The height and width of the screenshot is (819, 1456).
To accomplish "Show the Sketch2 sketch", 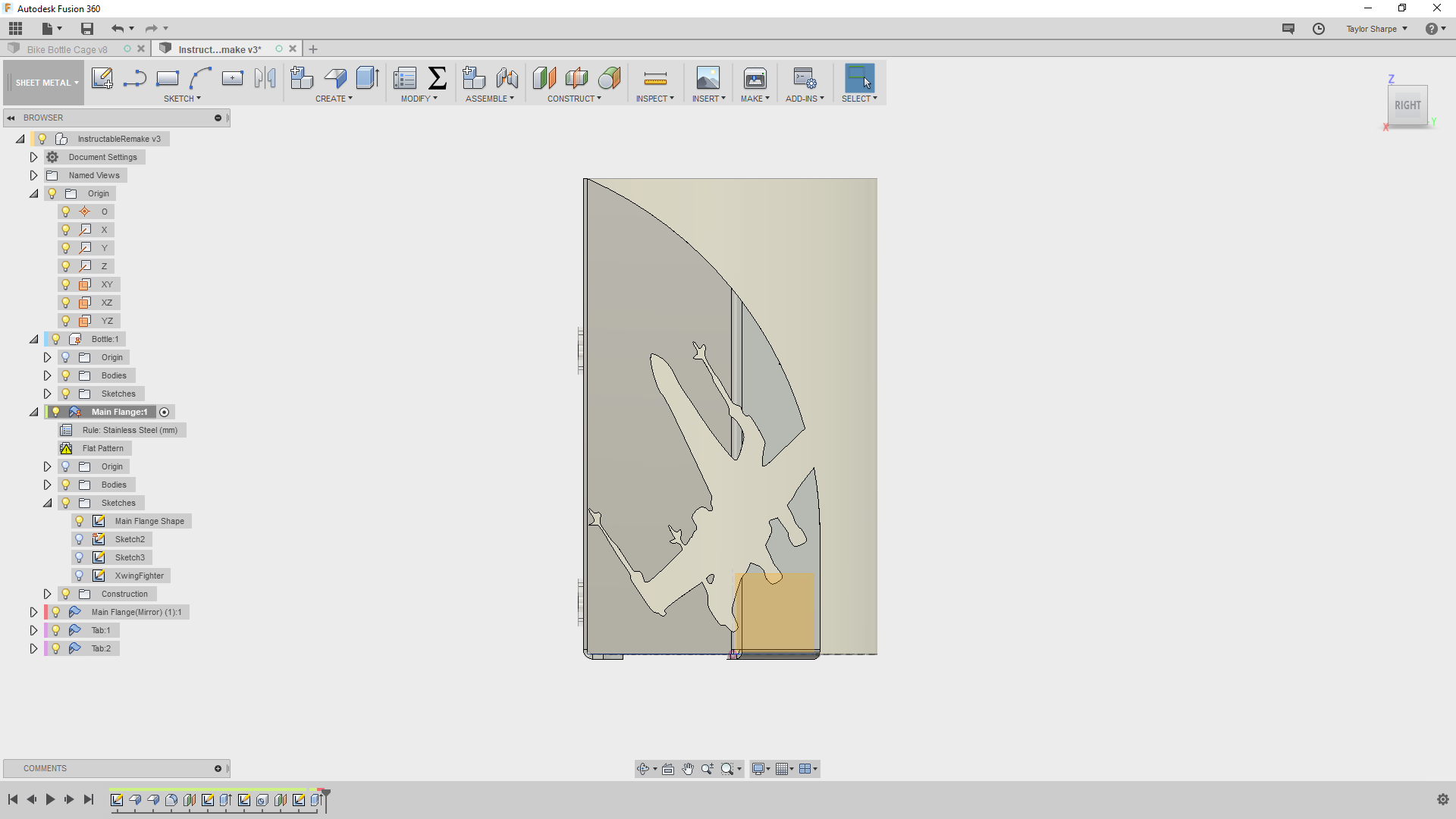I will pos(80,539).
